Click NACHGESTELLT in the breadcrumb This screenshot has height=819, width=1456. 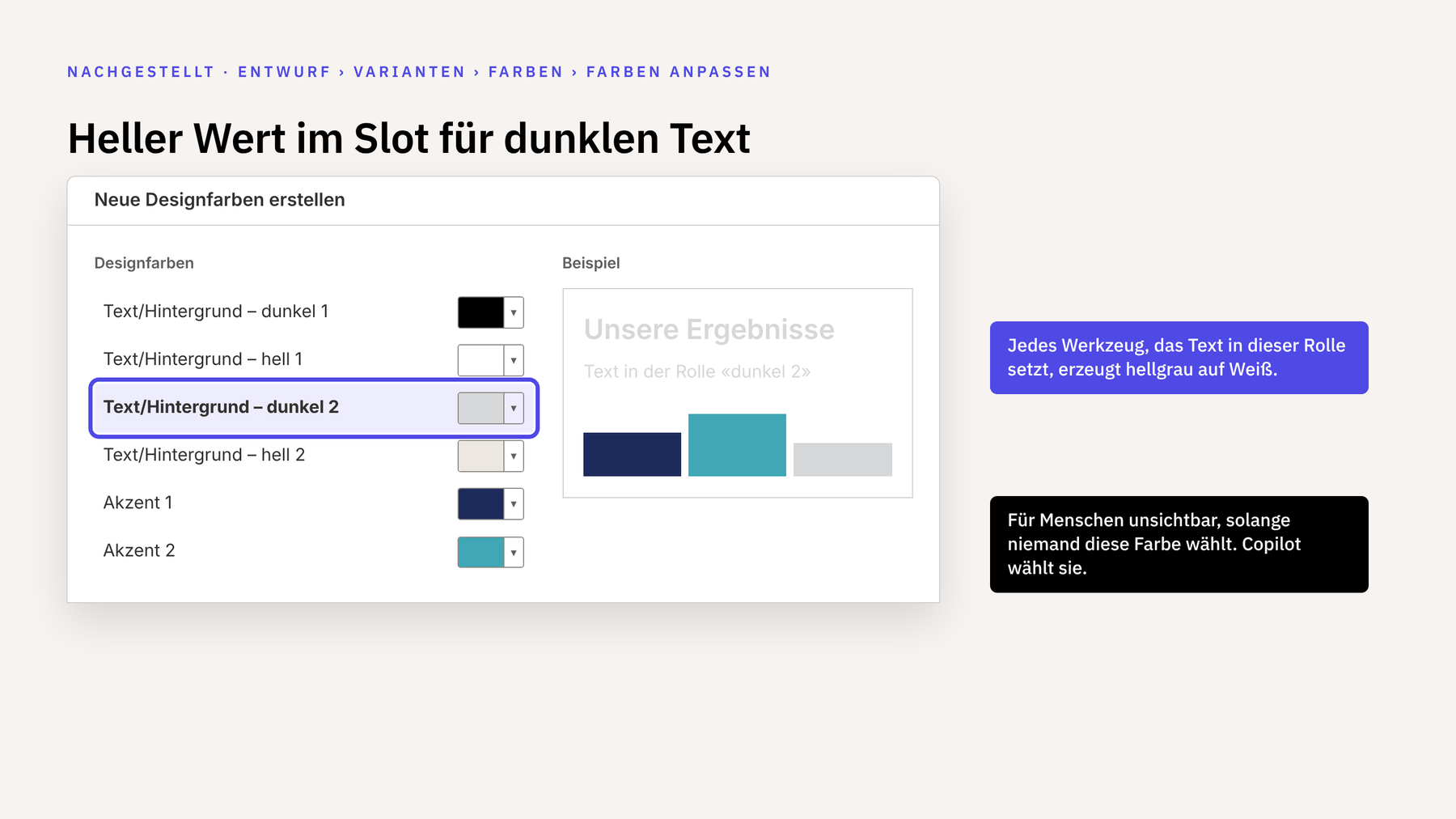(x=141, y=72)
